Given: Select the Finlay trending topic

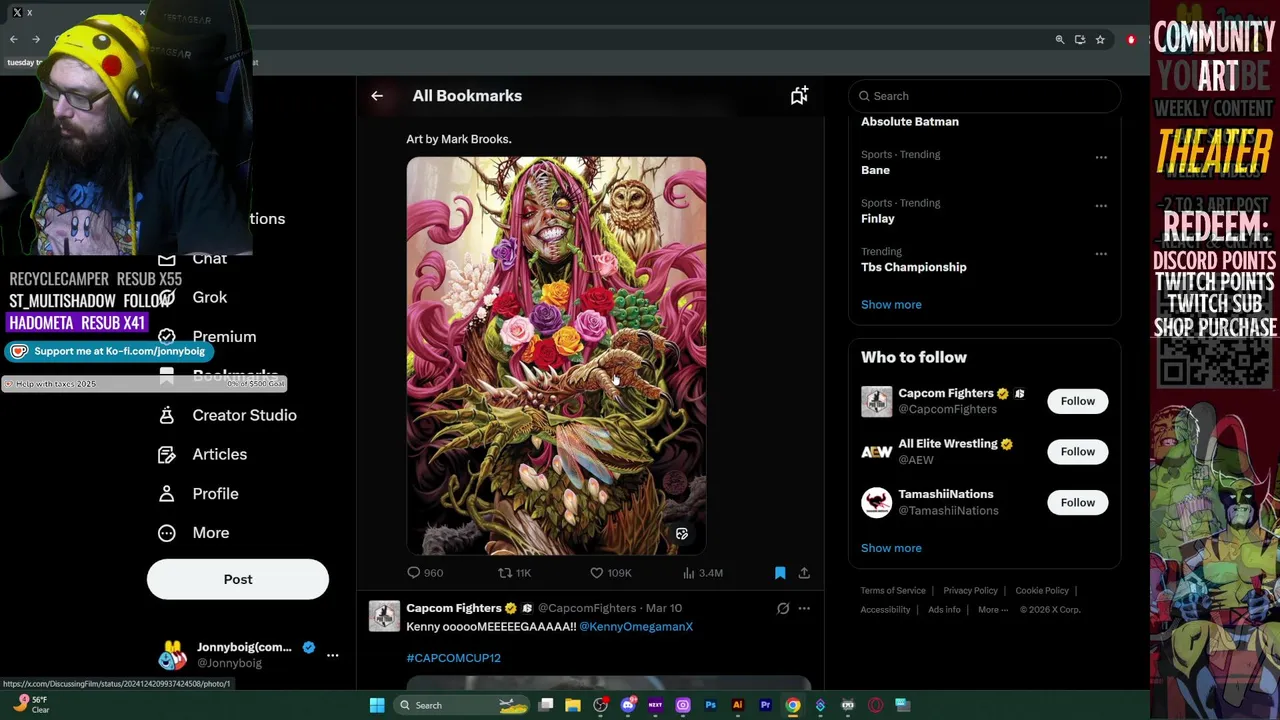Looking at the screenshot, I should (878, 219).
